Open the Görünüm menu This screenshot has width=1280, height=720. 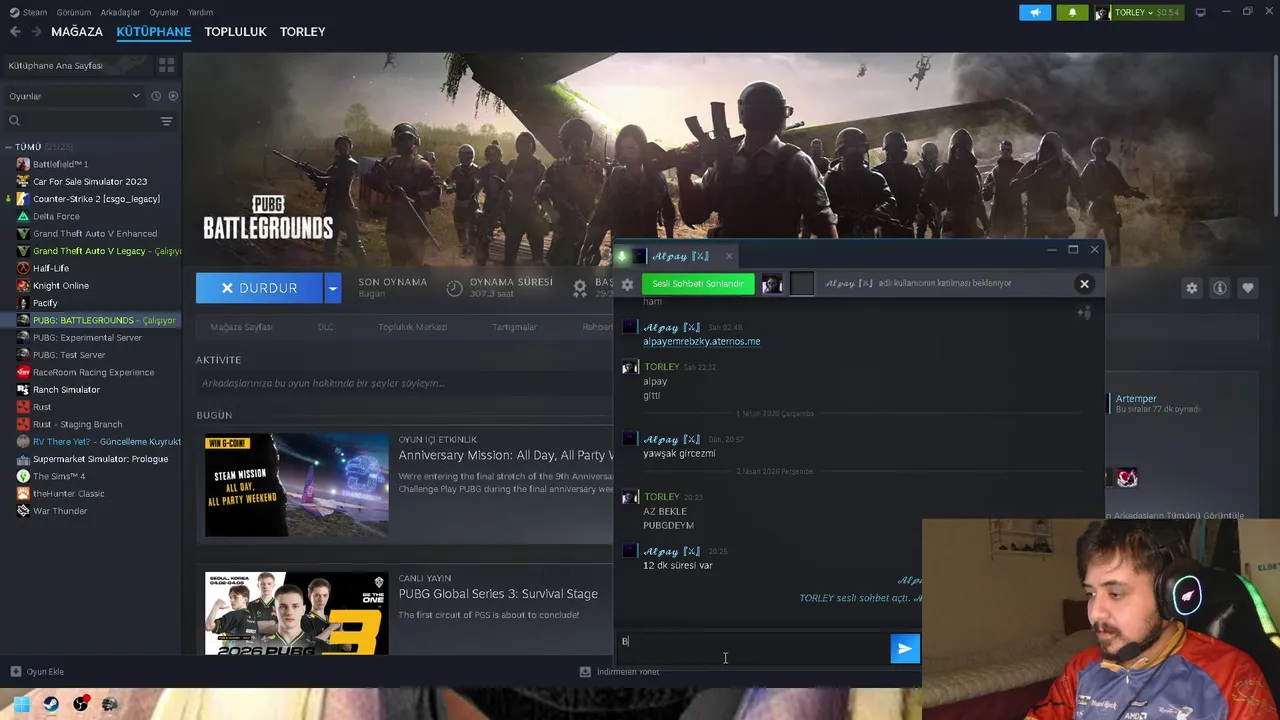pyautogui.click(x=74, y=12)
